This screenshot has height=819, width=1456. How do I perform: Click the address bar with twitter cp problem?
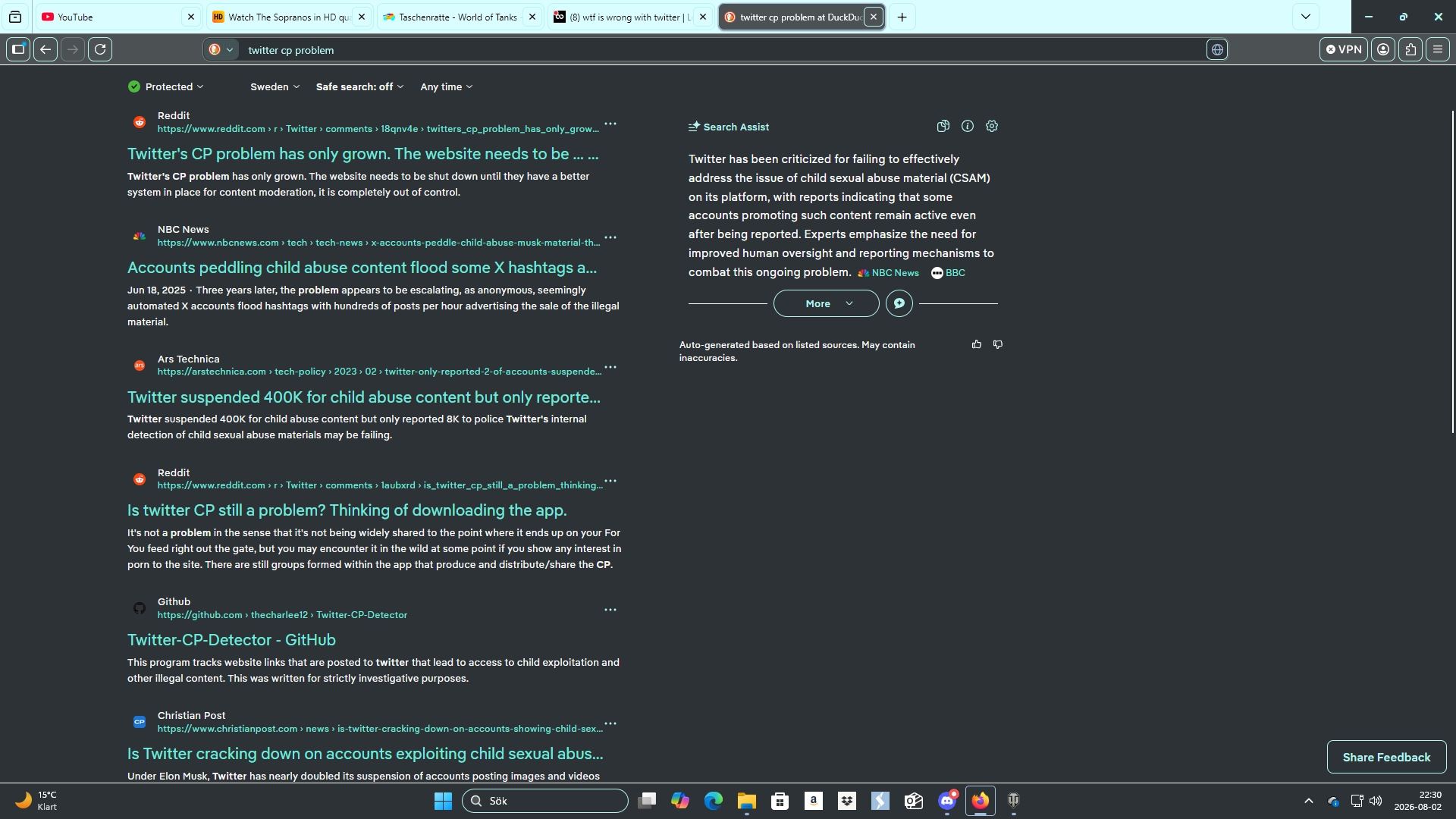pos(720,50)
